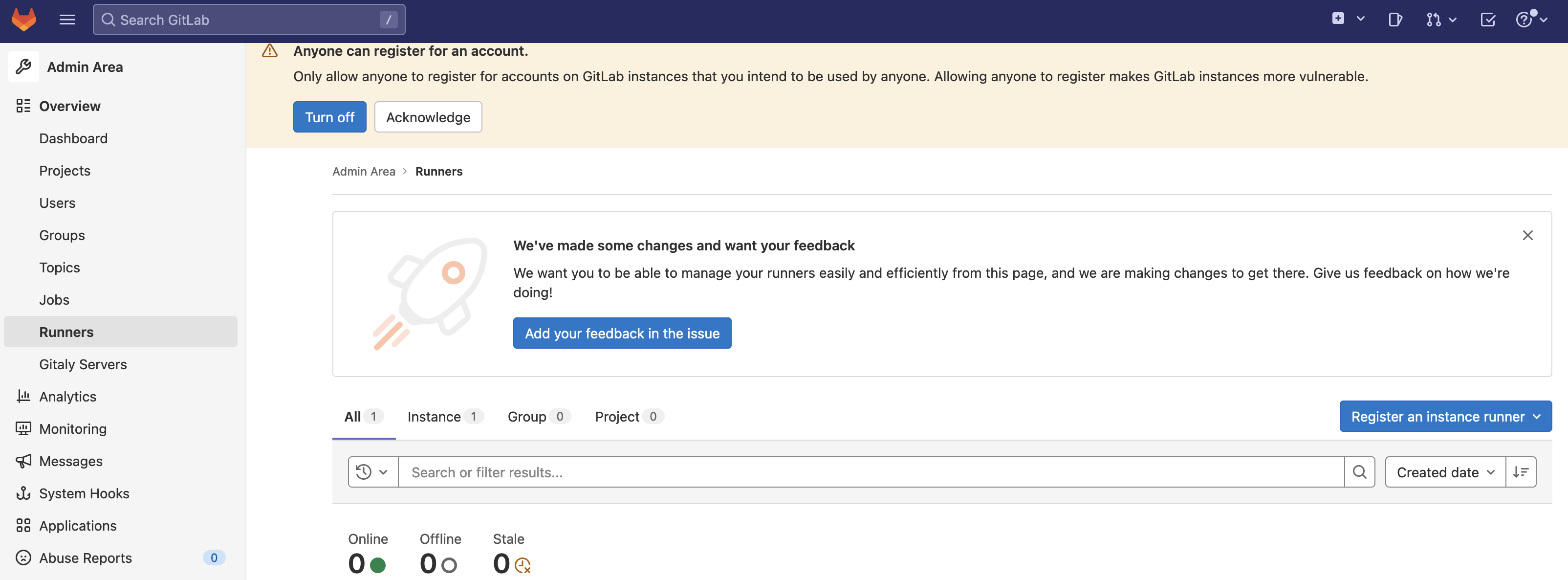Toggle the sort direction icon
The height and width of the screenshot is (580, 1568).
(1521, 471)
